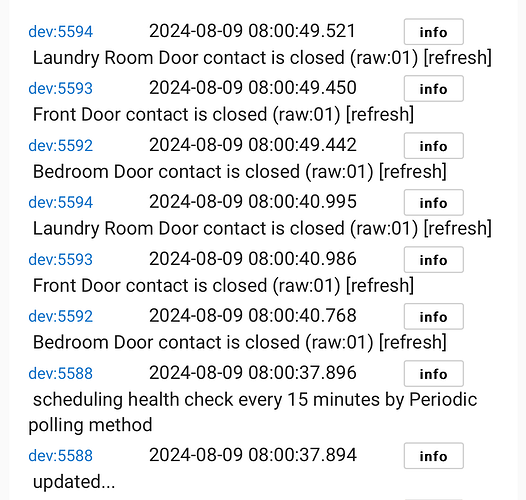Open dev:5593 link at 08:00:40.986
Image resolution: width=526 pixels, height=500 pixels.
[x=60, y=260]
